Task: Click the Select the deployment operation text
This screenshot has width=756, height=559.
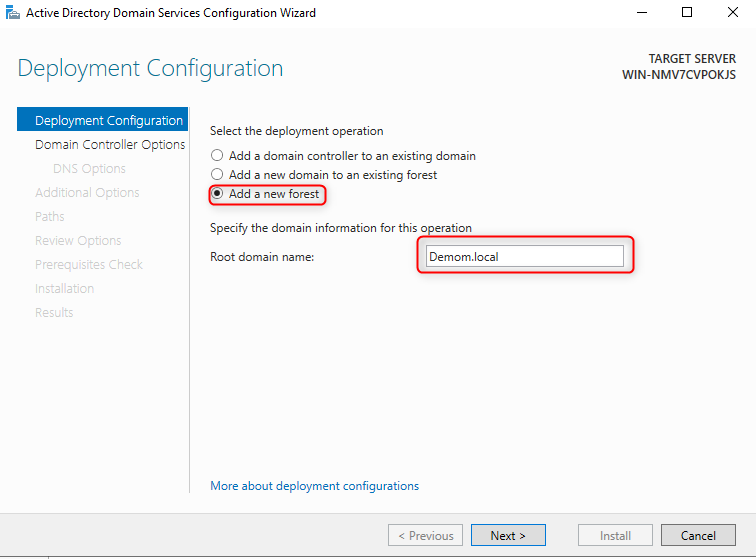Action: [297, 131]
